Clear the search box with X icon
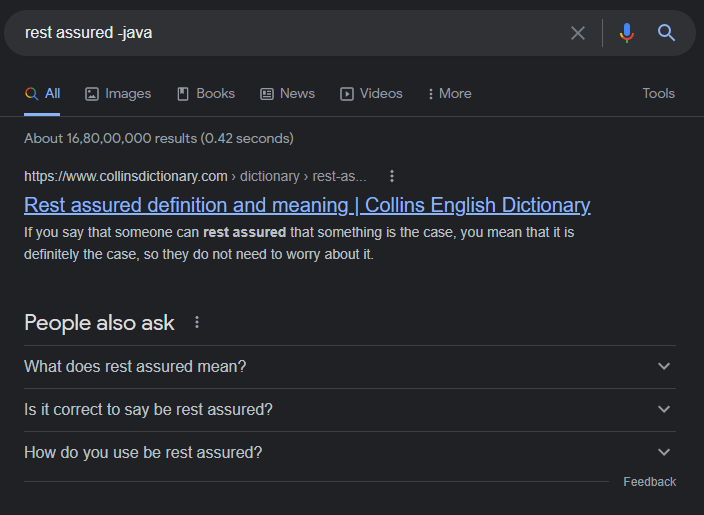704x515 pixels. [577, 33]
